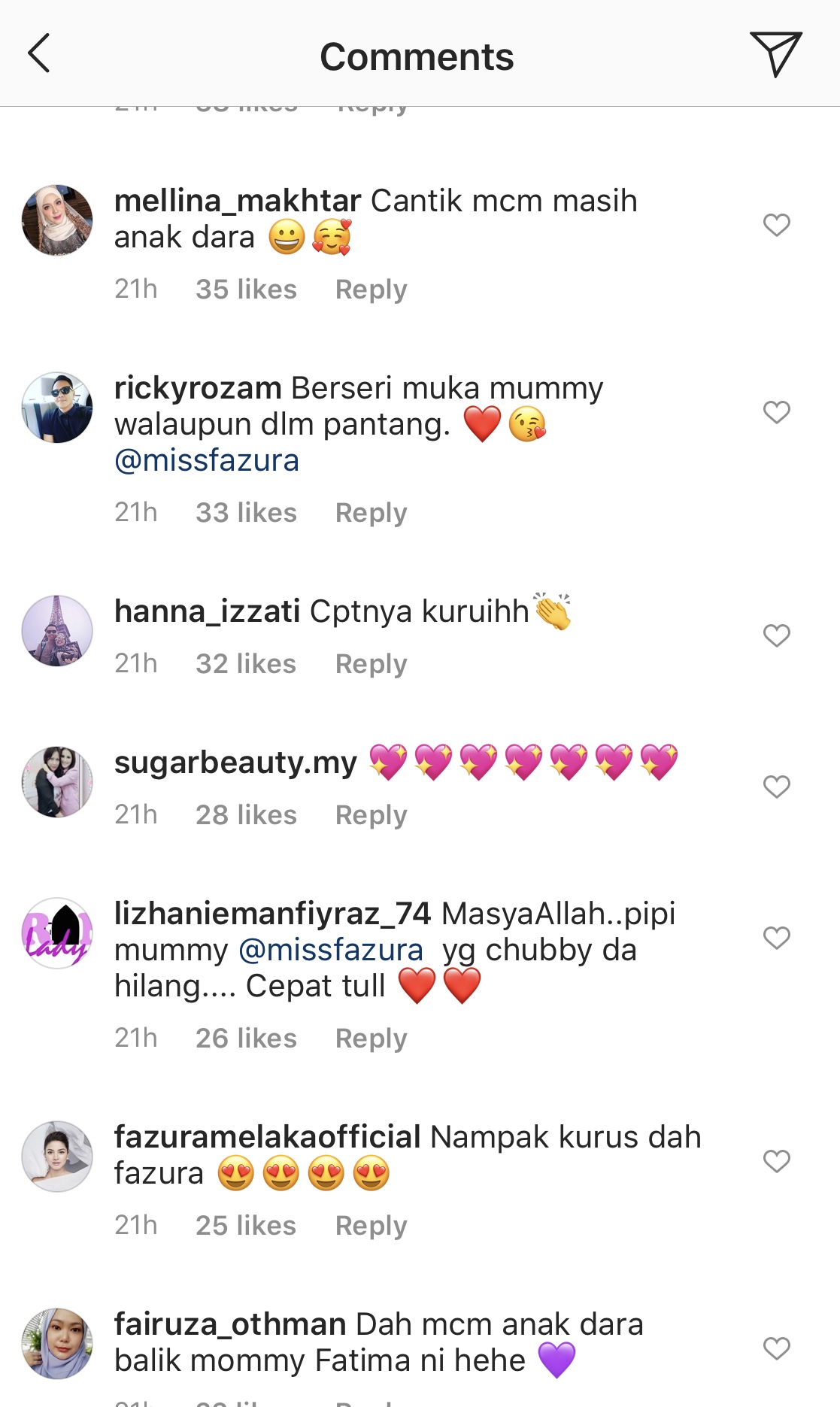The width and height of the screenshot is (840, 1407).
Task: Go back using the top-left arrow
Action: tap(38, 53)
